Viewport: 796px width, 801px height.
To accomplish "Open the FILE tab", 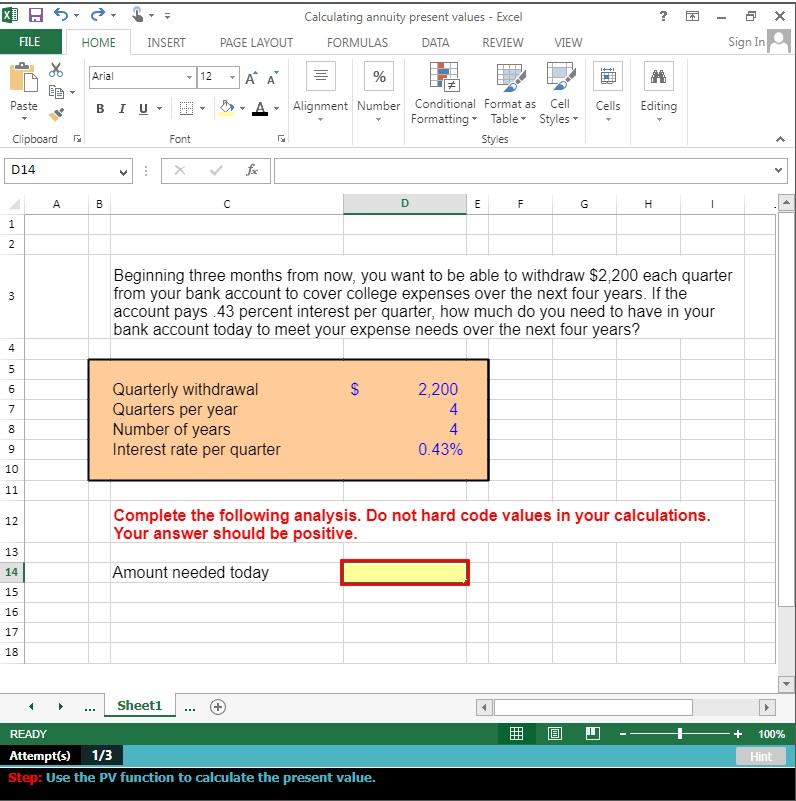I will [x=30, y=42].
